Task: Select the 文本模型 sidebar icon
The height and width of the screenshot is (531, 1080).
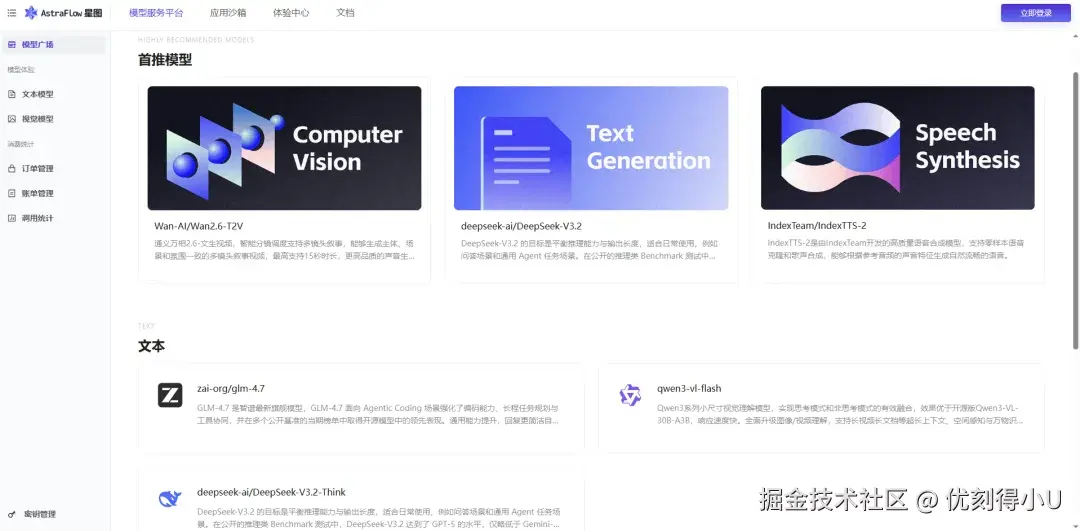Action: point(12,94)
